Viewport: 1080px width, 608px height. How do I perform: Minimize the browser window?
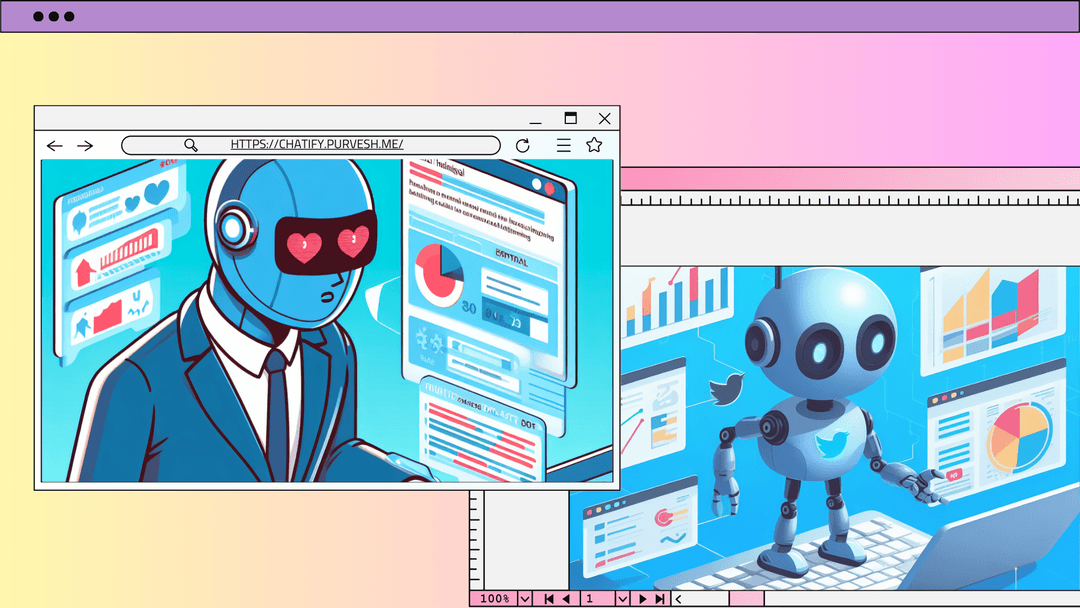tap(537, 118)
